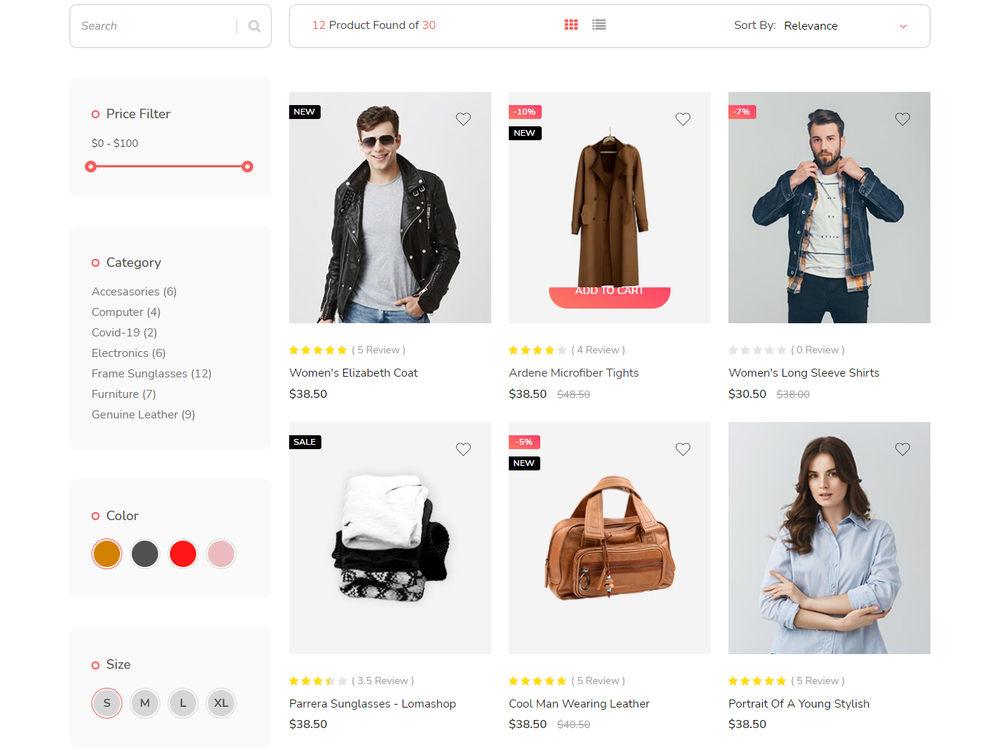Click the leather jacket man product image
The image size is (1000, 750).
click(390, 207)
